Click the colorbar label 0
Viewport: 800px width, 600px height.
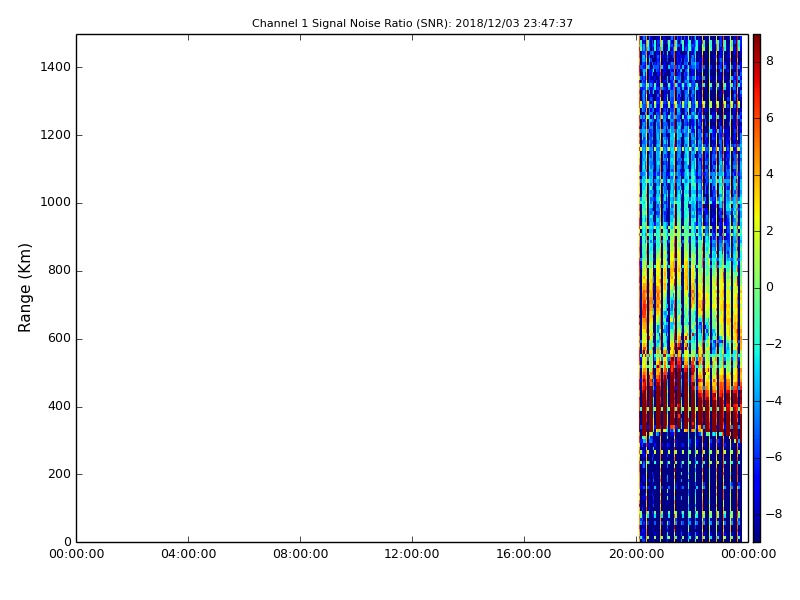770,287
